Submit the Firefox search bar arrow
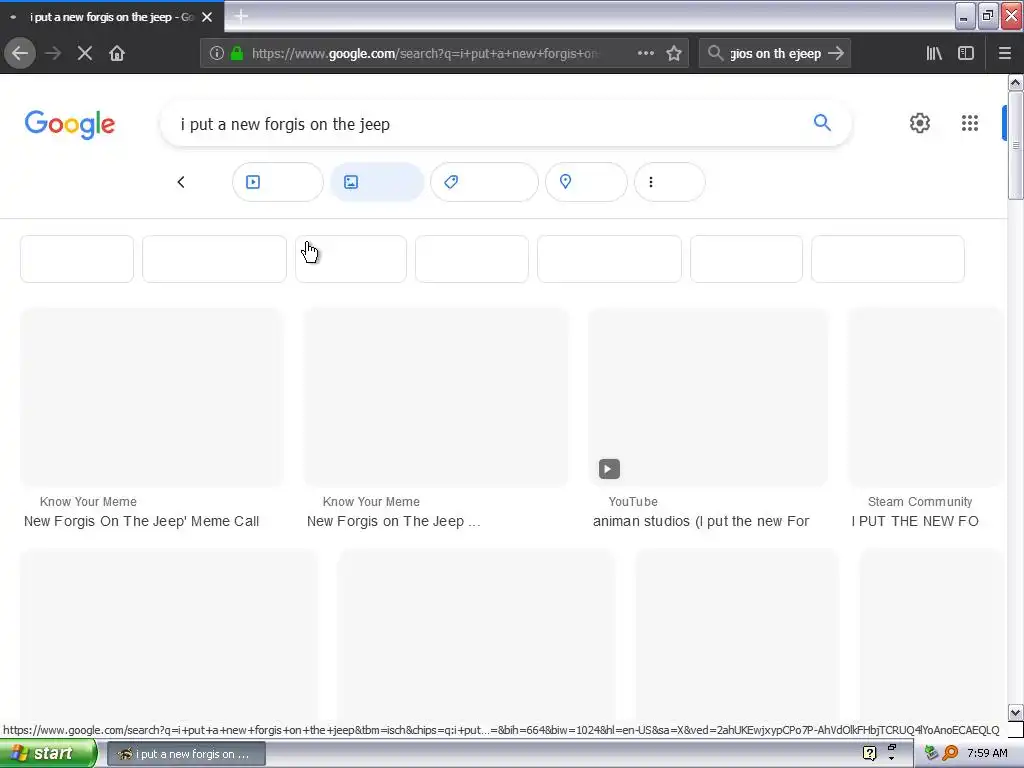This screenshot has width=1024, height=768. point(835,54)
